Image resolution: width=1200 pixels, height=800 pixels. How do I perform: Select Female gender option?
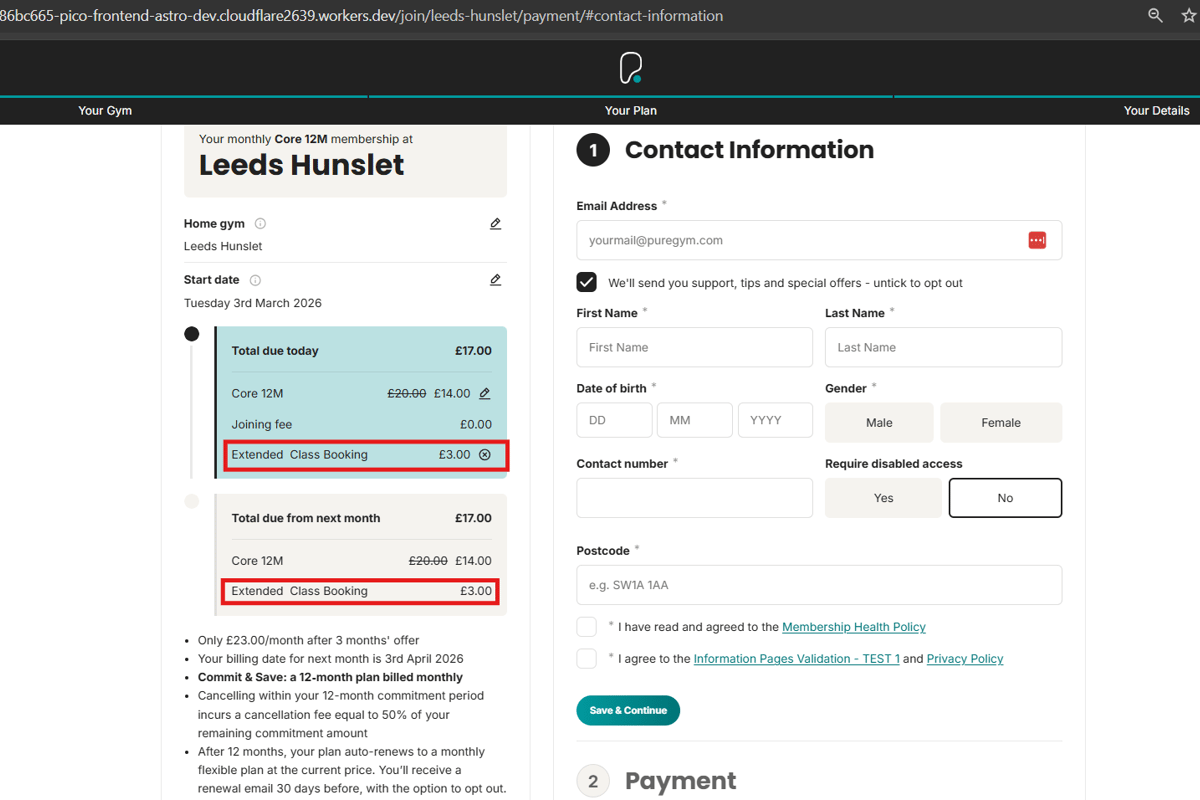point(1001,423)
